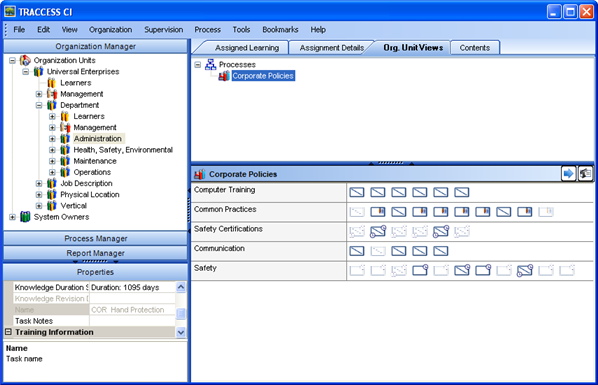The width and height of the screenshot is (598, 385).
Task: Click the Universal Enterprises books icon
Action: [x=39, y=71]
